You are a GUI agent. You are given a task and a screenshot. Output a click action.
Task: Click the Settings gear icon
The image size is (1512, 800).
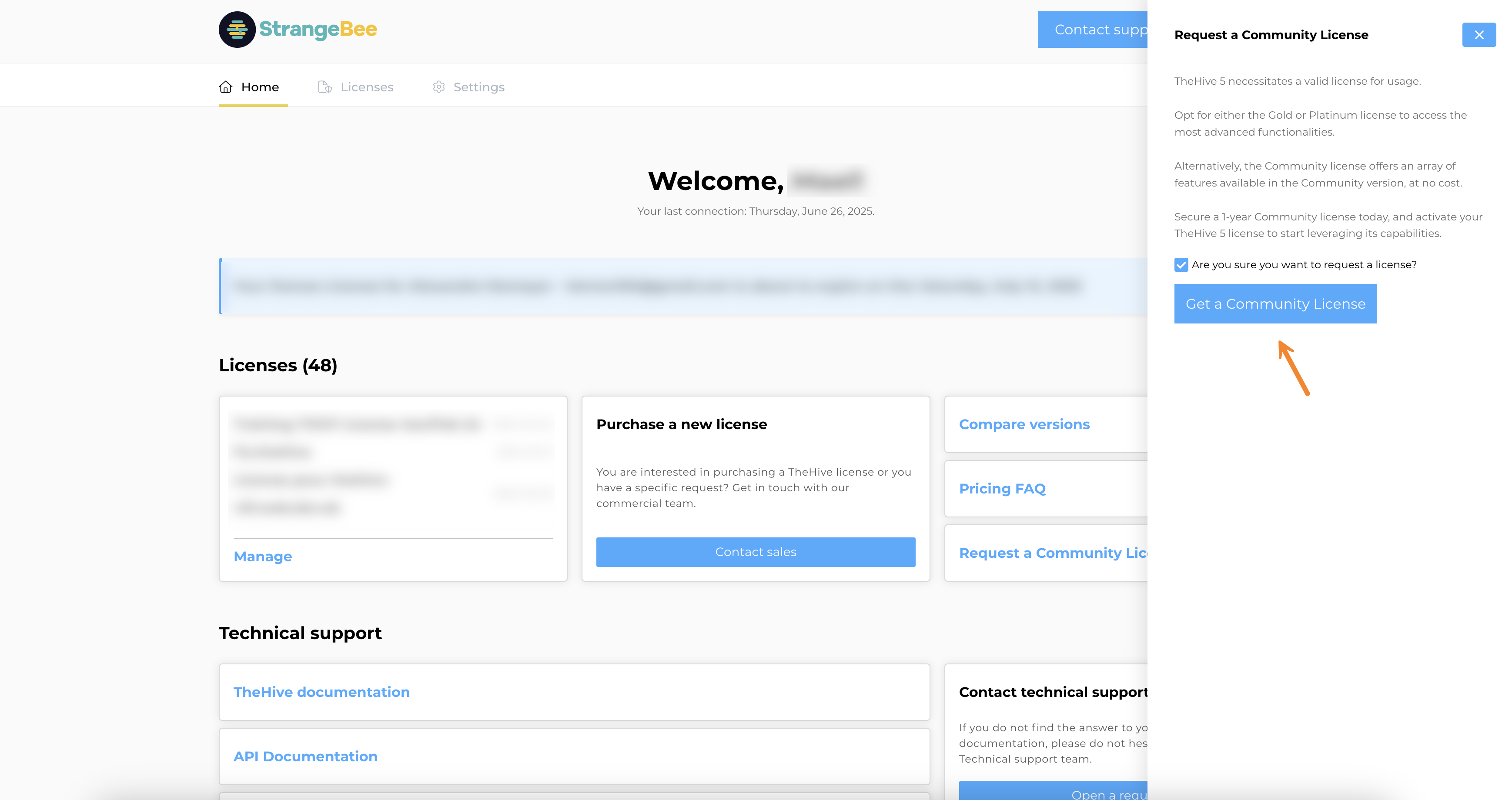[x=438, y=87]
